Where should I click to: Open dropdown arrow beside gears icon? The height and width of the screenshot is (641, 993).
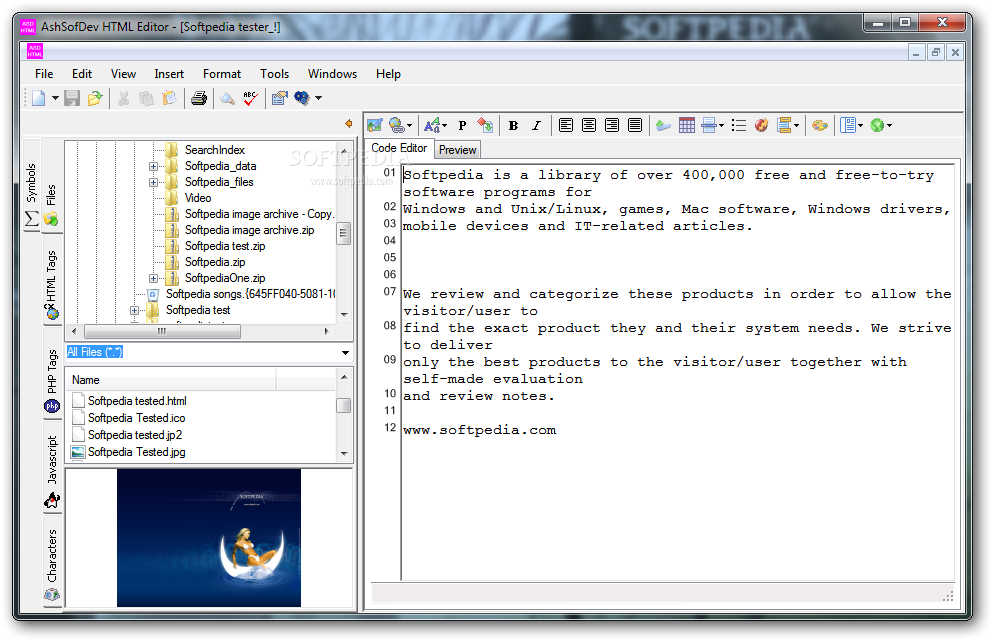[x=319, y=98]
